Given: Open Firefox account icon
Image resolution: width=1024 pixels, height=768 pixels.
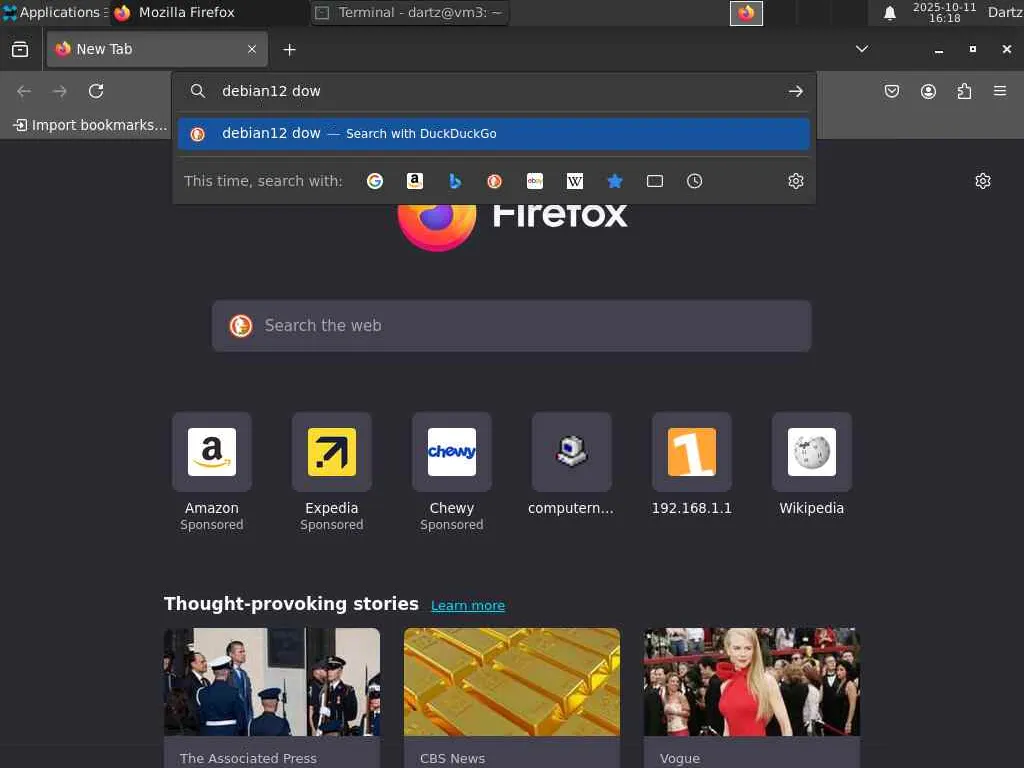Looking at the screenshot, I should click(x=928, y=91).
